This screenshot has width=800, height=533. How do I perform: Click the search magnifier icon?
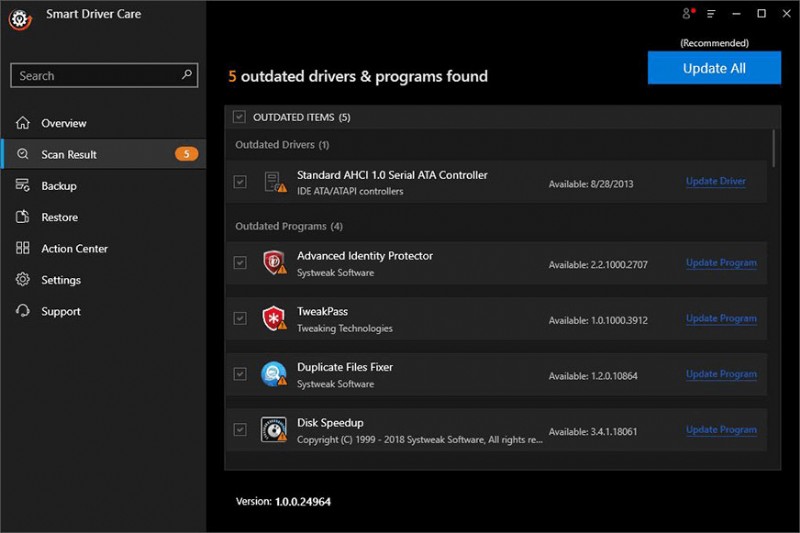click(x=186, y=75)
